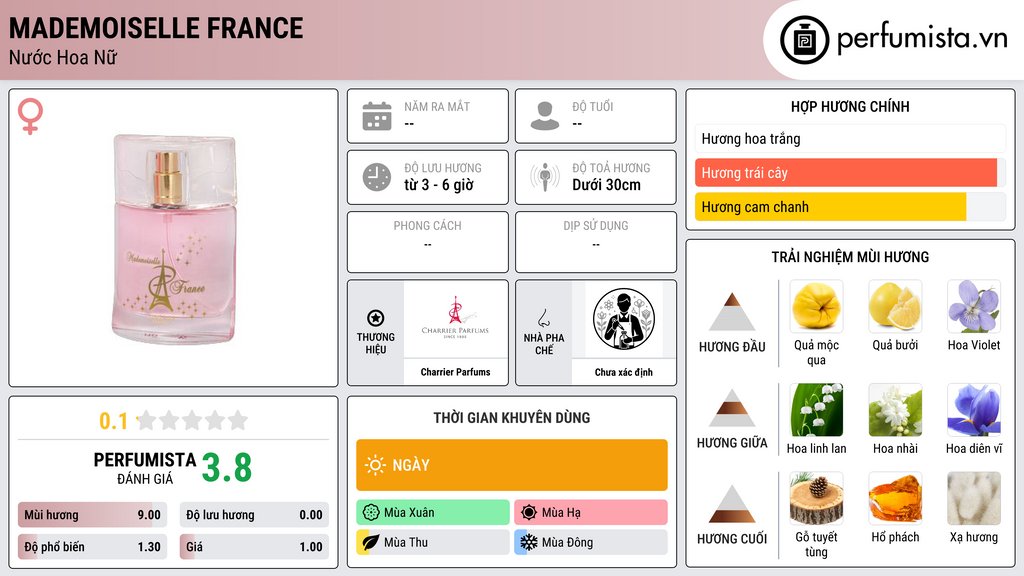Click the HỢP HƯƠNG CHÍNH heading

pyautogui.click(x=850, y=106)
